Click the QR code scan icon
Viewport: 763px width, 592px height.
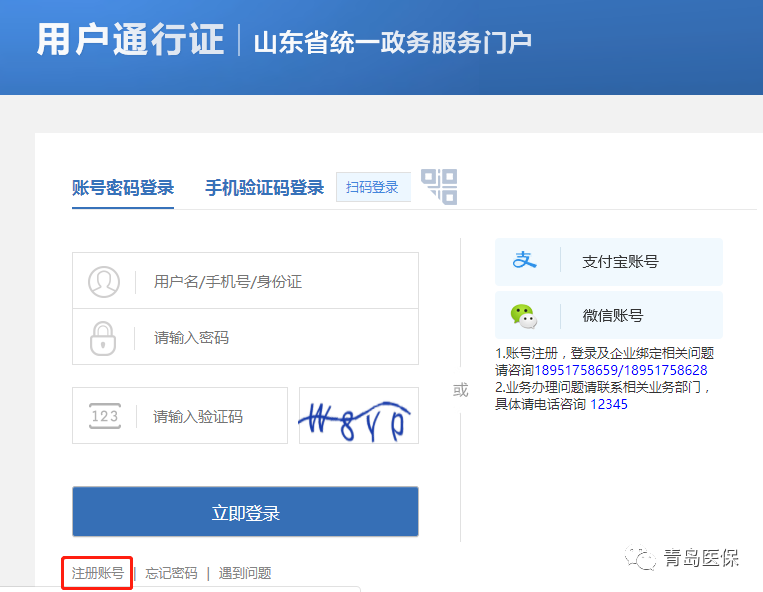coord(439,187)
